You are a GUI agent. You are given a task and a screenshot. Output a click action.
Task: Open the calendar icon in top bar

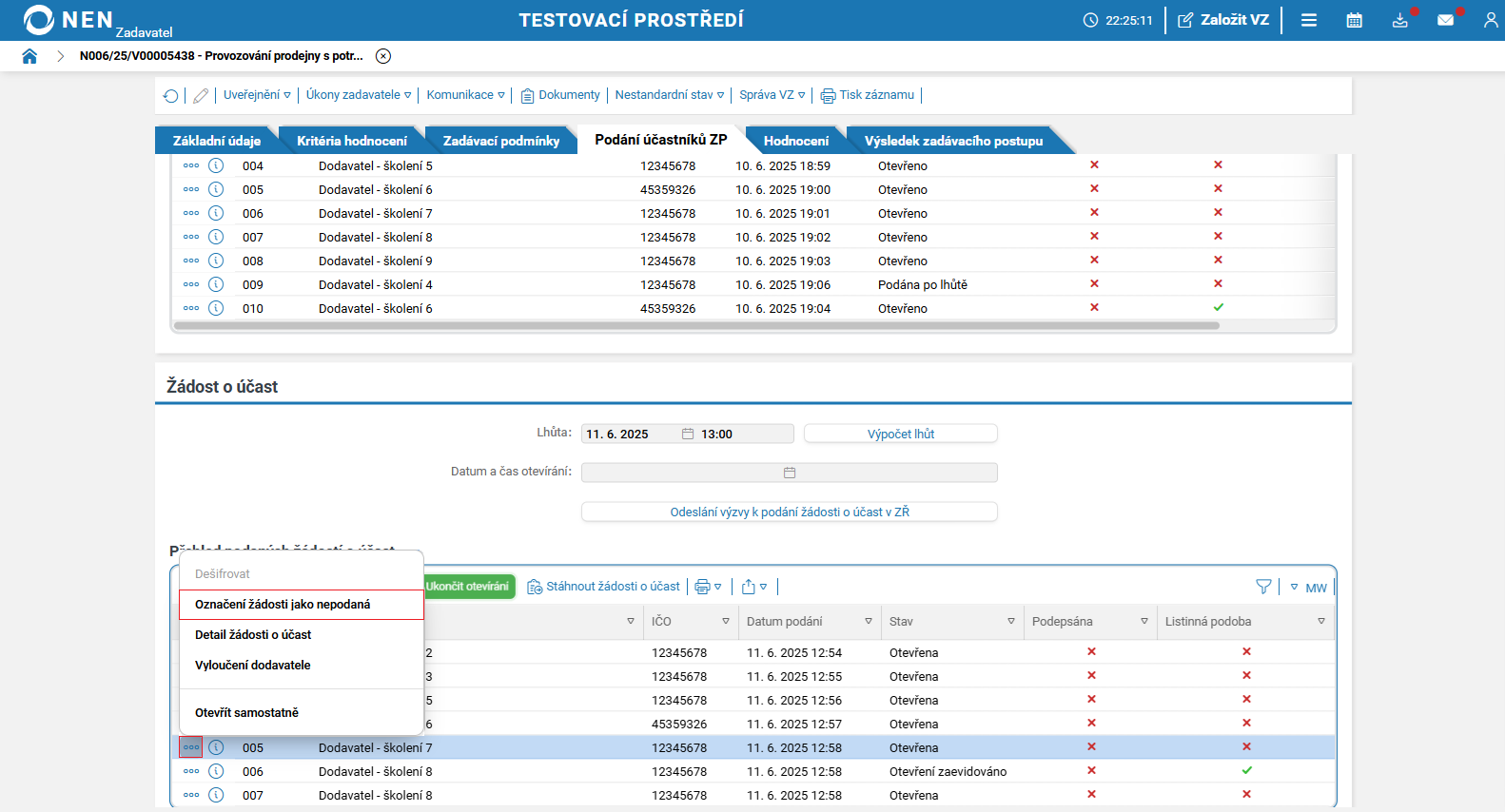(x=1354, y=20)
